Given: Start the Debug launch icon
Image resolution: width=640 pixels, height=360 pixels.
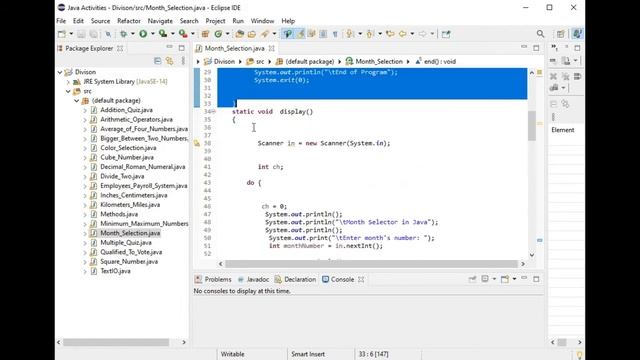Looking at the screenshot, I should (123, 34).
